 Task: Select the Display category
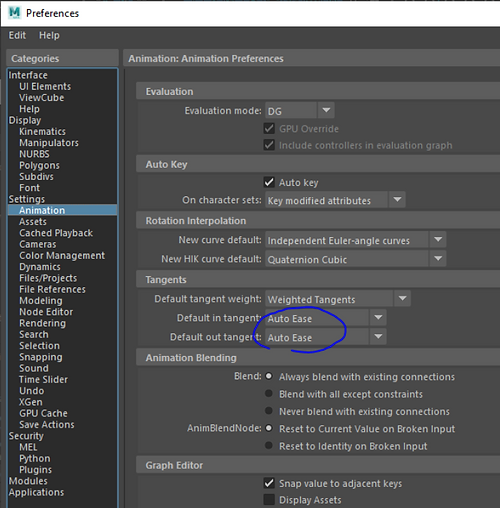pos(25,120)
